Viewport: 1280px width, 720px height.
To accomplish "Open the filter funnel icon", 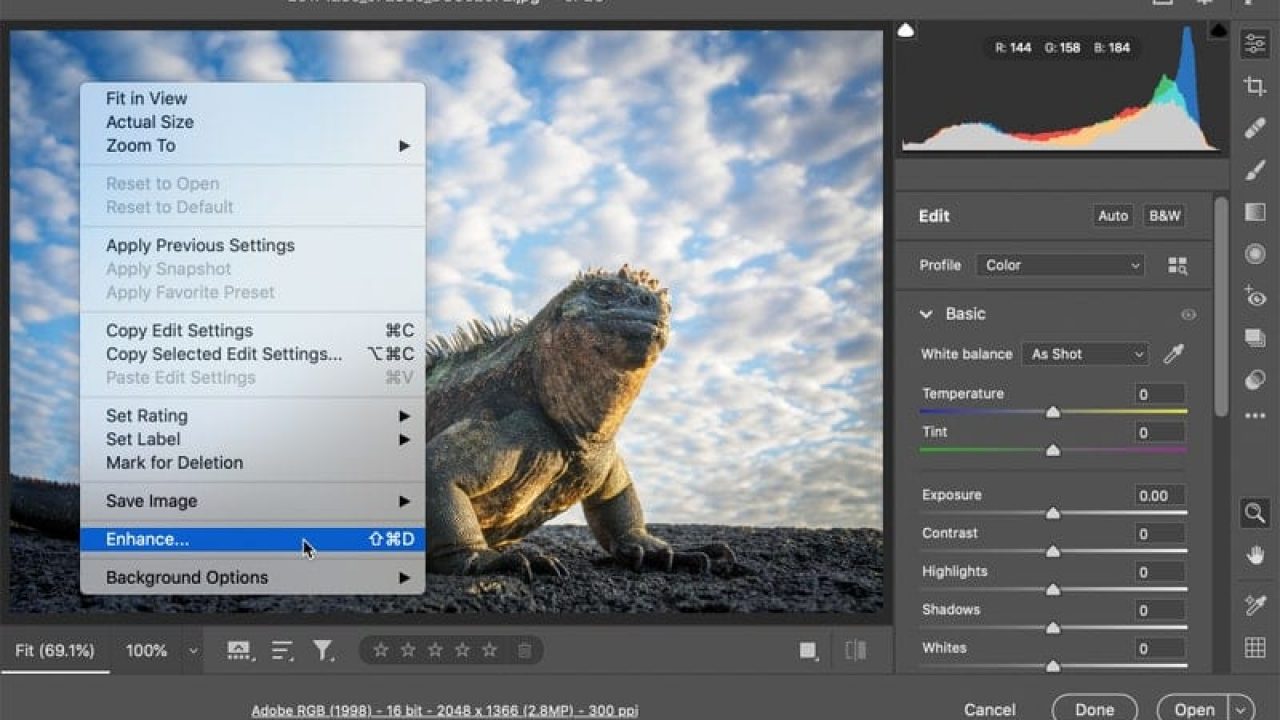I will (x=323, y=651).
